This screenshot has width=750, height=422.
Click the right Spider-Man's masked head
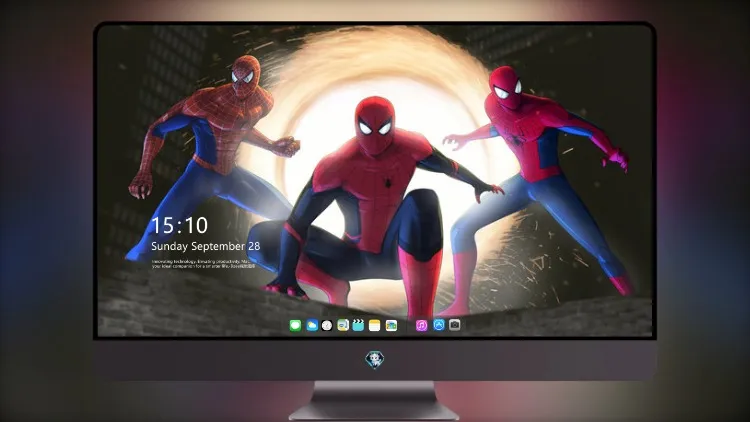pos(505,88)
